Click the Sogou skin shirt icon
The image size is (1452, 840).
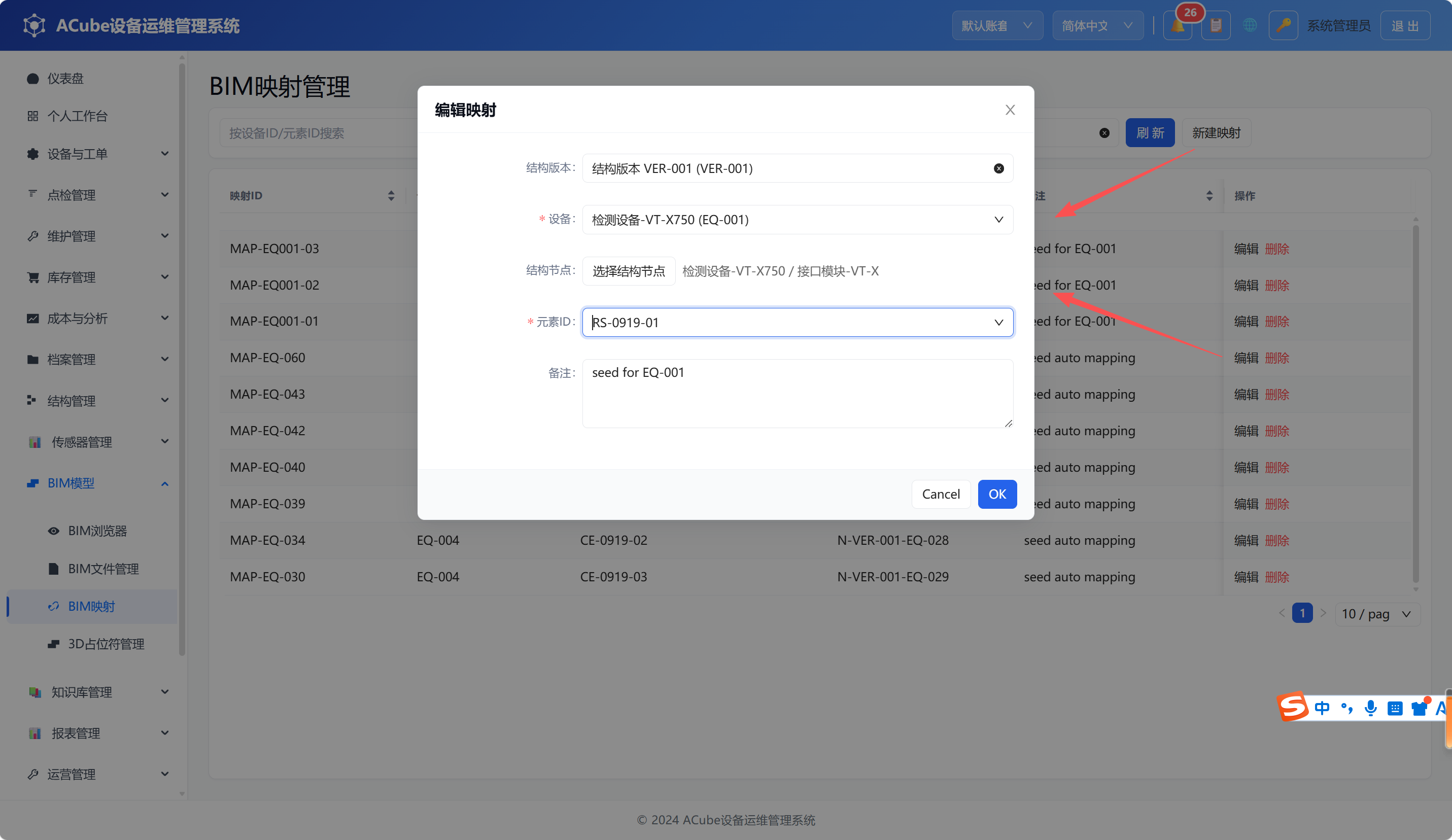(x=1419, y=707)
